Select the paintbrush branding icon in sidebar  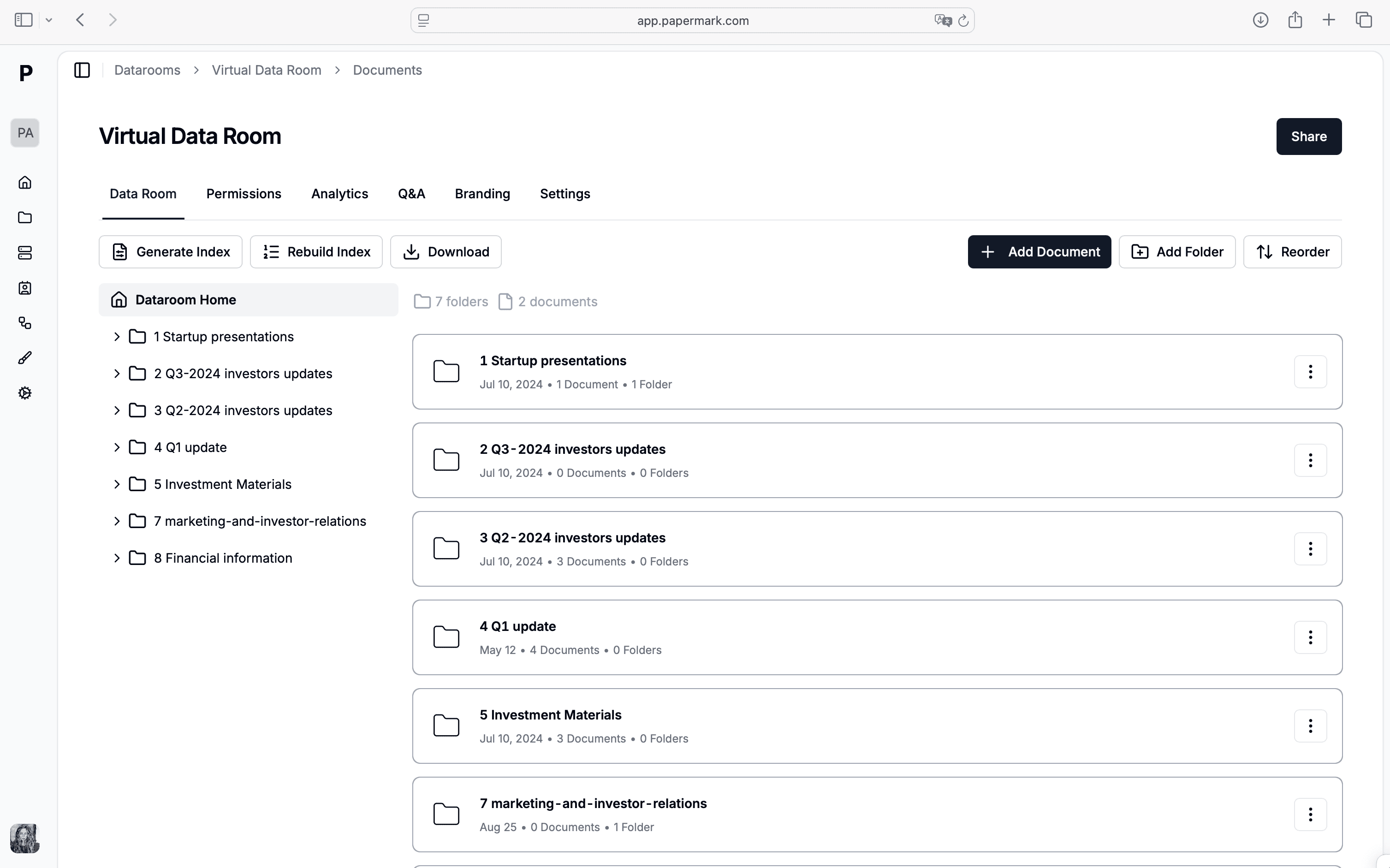(x=25, y=357)
